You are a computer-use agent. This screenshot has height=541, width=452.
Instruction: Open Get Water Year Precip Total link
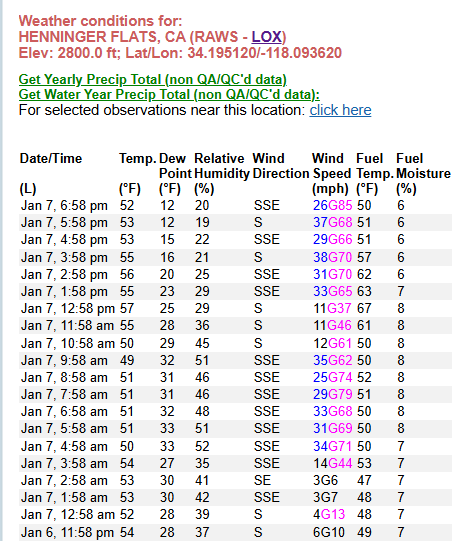point(169,95)
